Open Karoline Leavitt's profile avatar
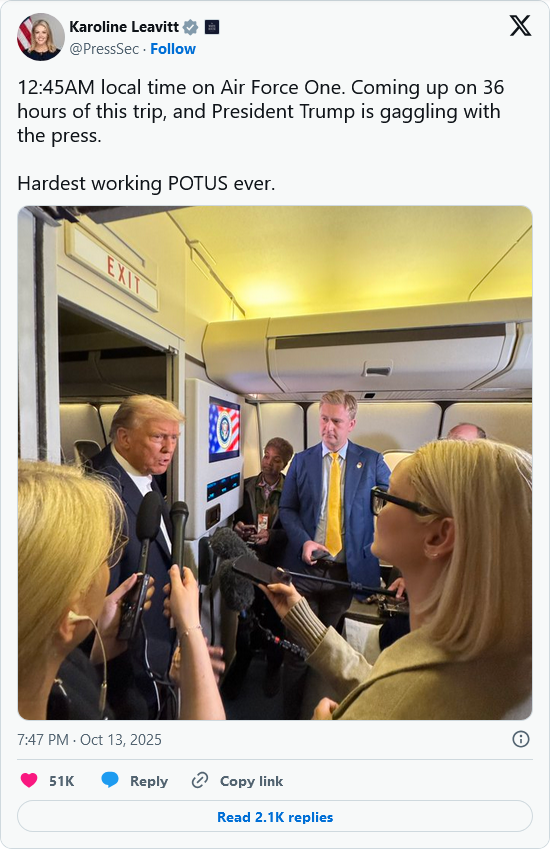 pos(41,37)
